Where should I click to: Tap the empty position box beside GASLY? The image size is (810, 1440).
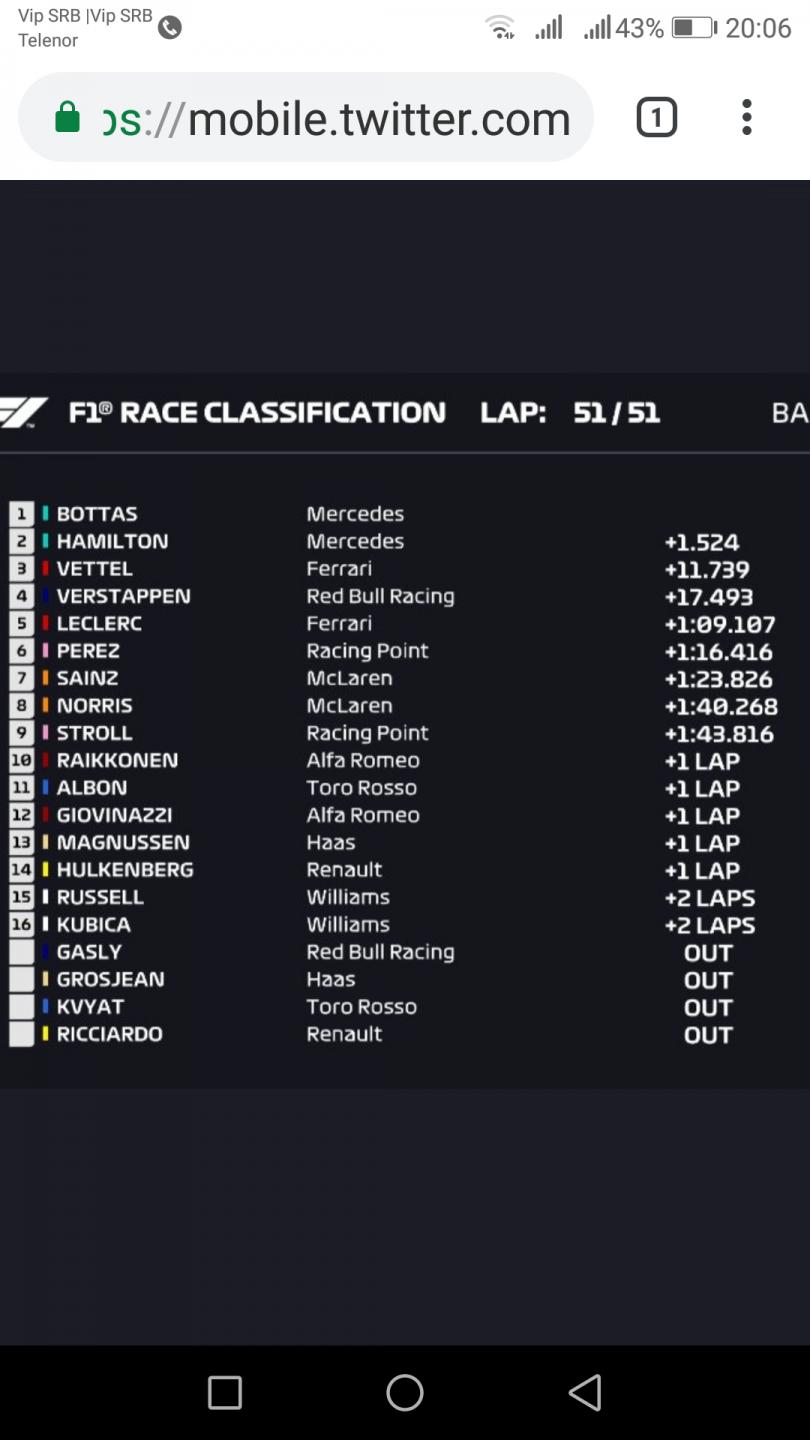coord(21,952)
